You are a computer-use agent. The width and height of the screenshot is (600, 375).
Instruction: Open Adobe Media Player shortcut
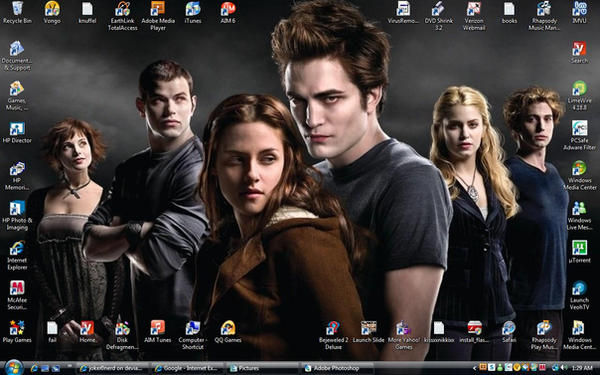158,16
